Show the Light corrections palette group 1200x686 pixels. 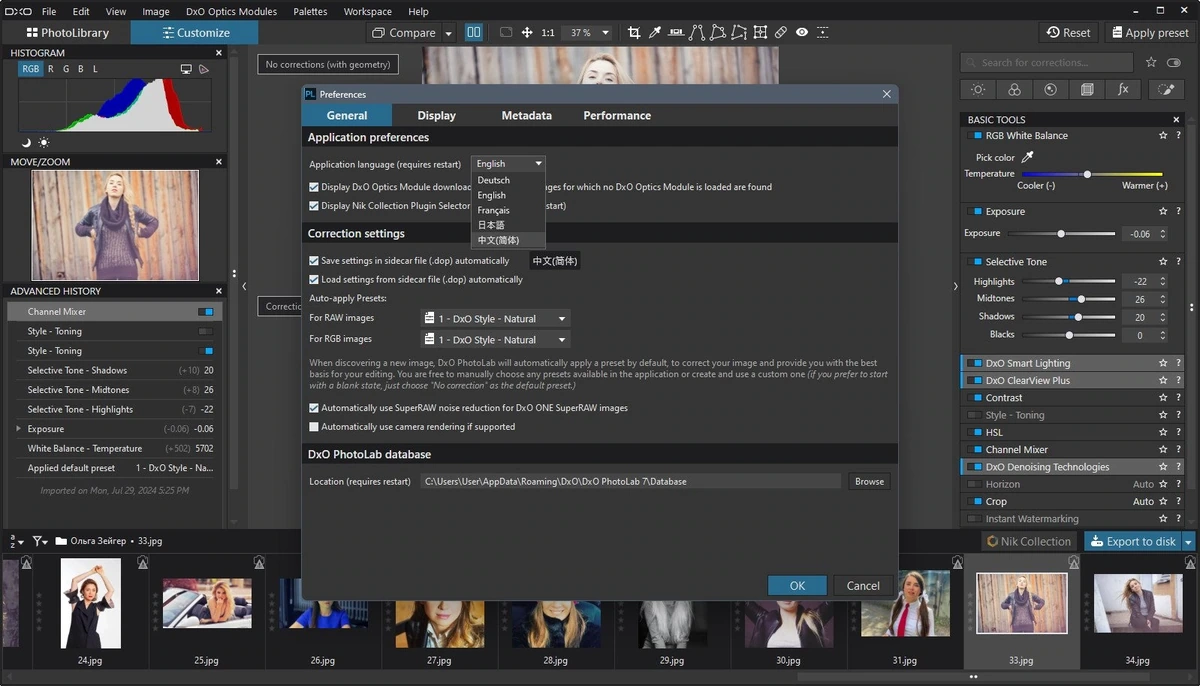point(978,90)
